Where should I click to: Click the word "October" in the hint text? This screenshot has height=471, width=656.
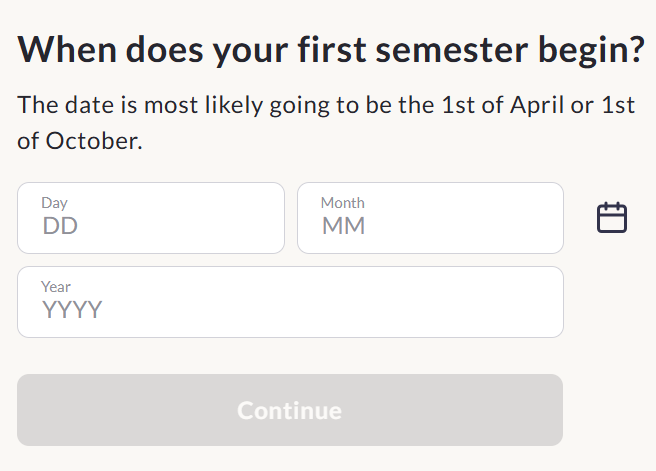click(x=94, y=141)
